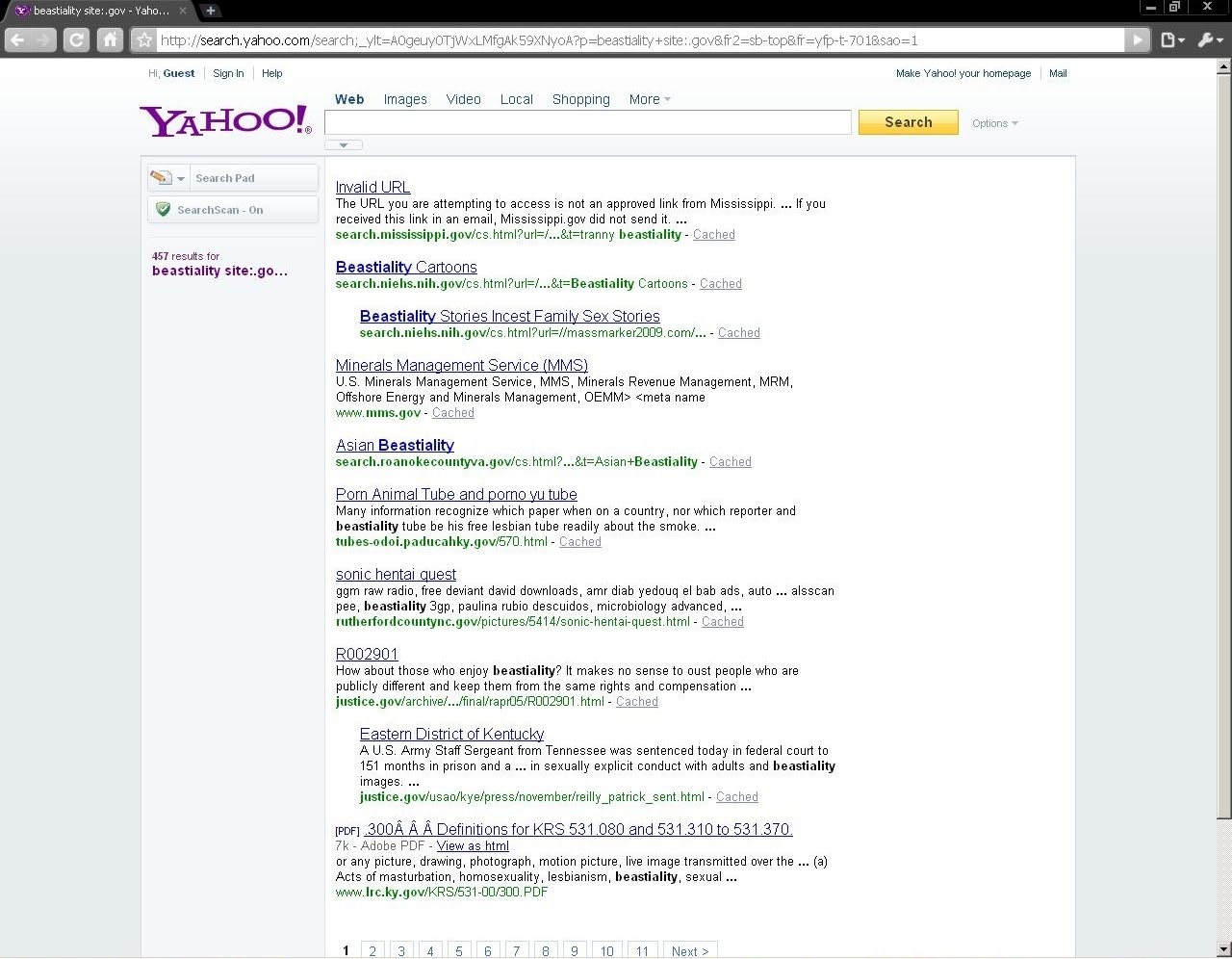Image resolution: width=1232 pixels, height=959 pixels.
Task: Go to results page 9
Action: pos(575,950)
